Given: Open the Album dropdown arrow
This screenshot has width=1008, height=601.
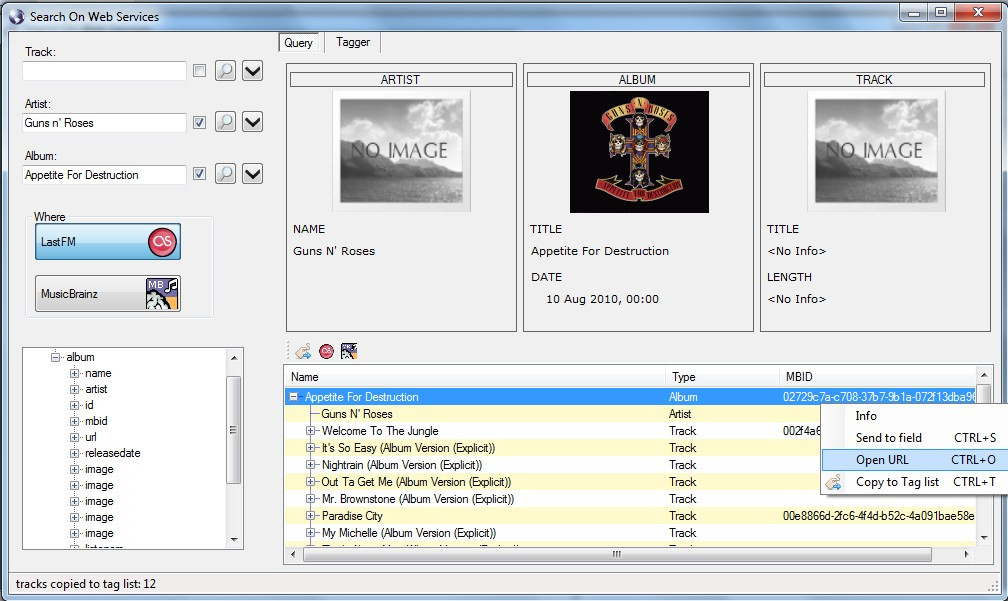Looking at the screenshot, I should (x=253, y=174).
